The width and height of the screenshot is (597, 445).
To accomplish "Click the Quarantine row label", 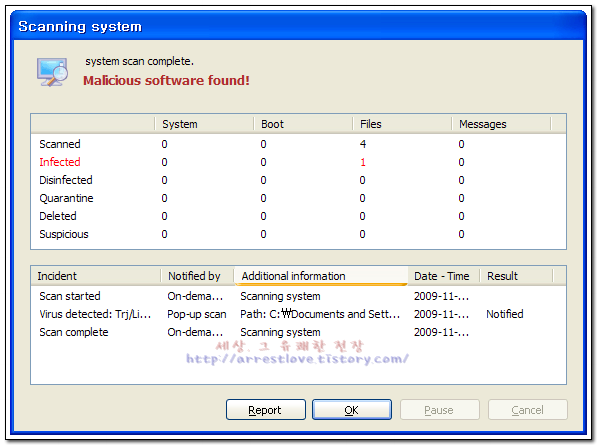I will [x=66, y=198].
